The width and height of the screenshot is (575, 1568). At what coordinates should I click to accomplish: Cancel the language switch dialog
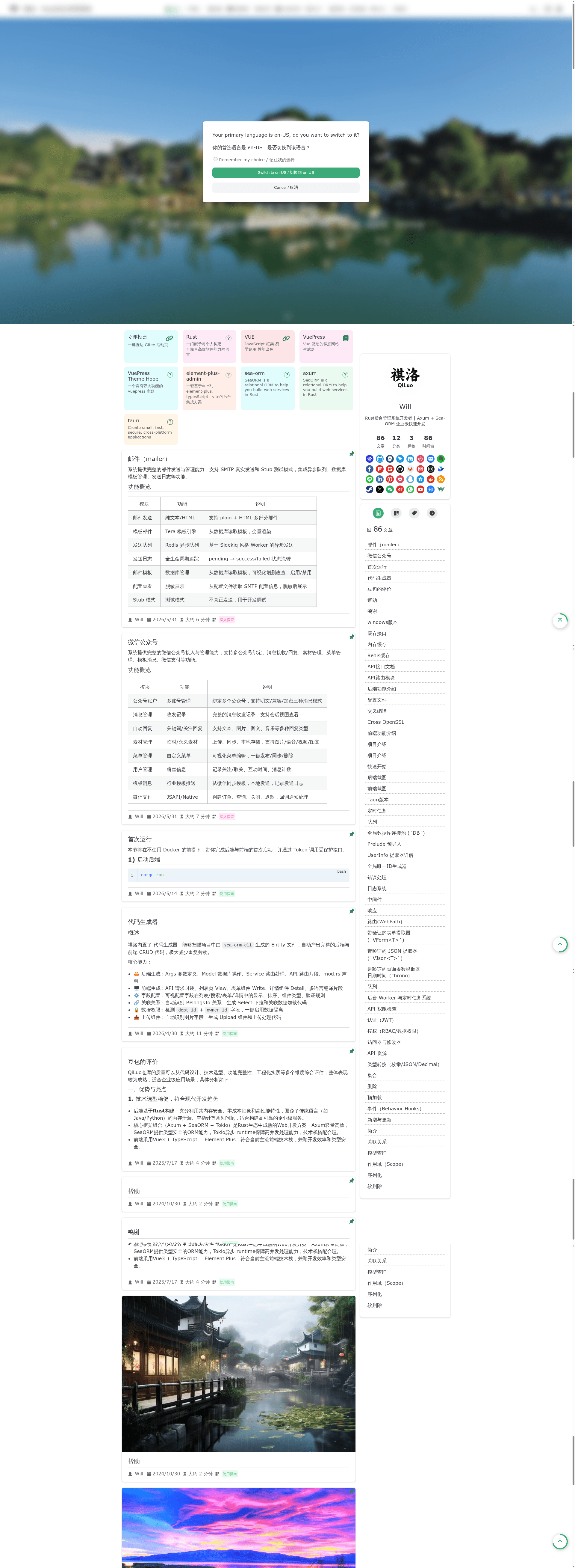pyautogui.click(x=286, y=188)
